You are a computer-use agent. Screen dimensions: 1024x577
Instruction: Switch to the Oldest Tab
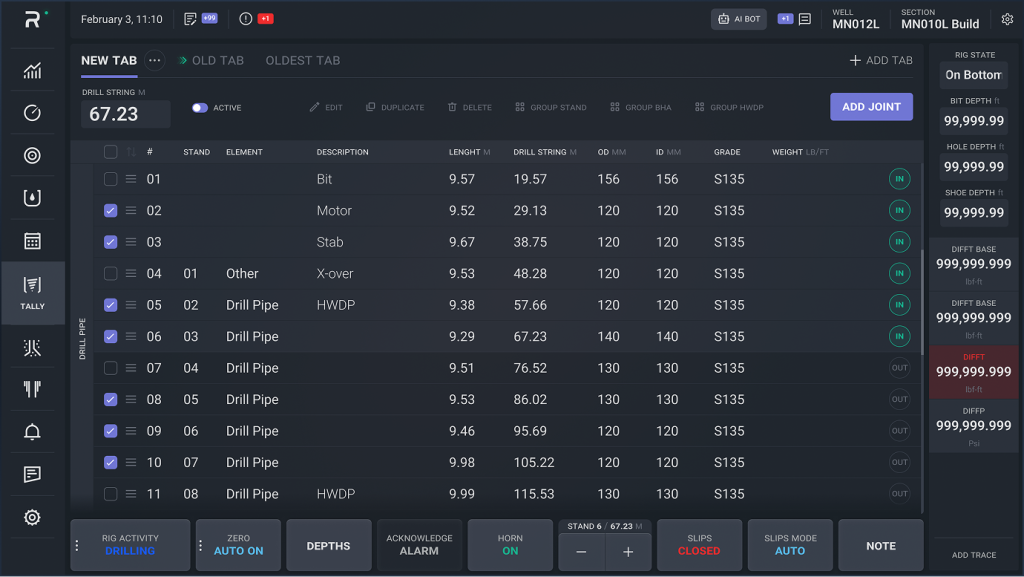click(x=302, y=61)
